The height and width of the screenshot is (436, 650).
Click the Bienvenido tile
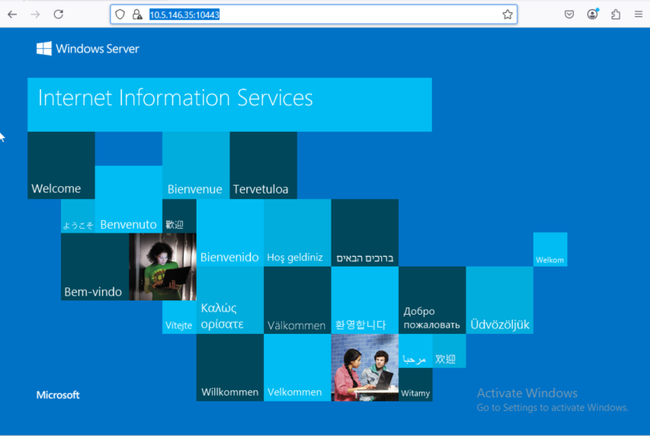click(230, 233)
